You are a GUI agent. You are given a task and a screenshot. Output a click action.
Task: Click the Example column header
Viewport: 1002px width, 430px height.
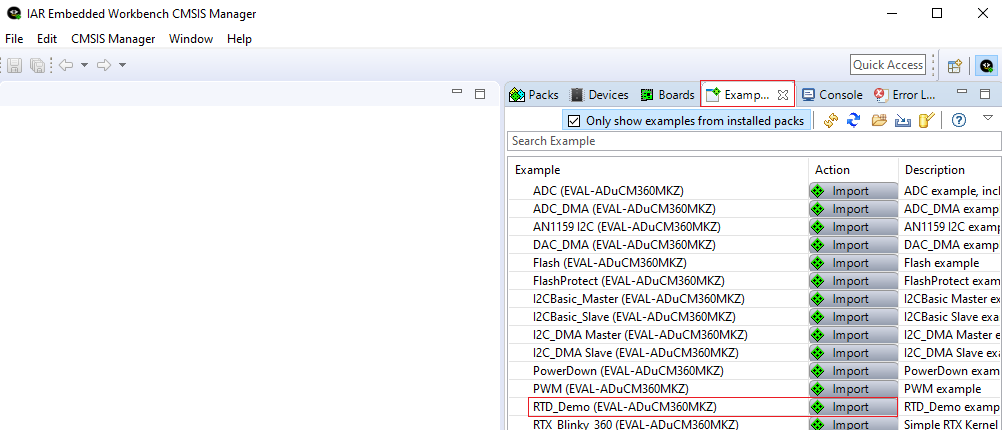(658, 170)
